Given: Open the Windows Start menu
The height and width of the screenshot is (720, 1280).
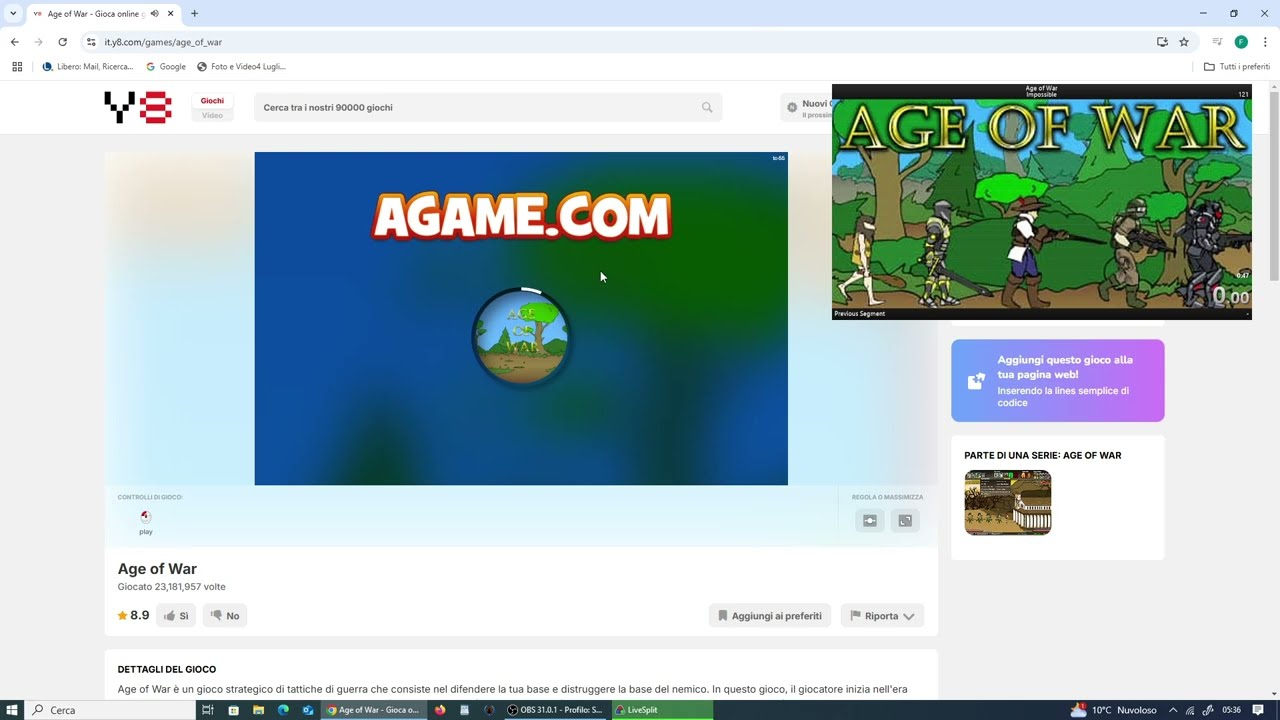Looking at the screenshot, I should click(12, 710).
